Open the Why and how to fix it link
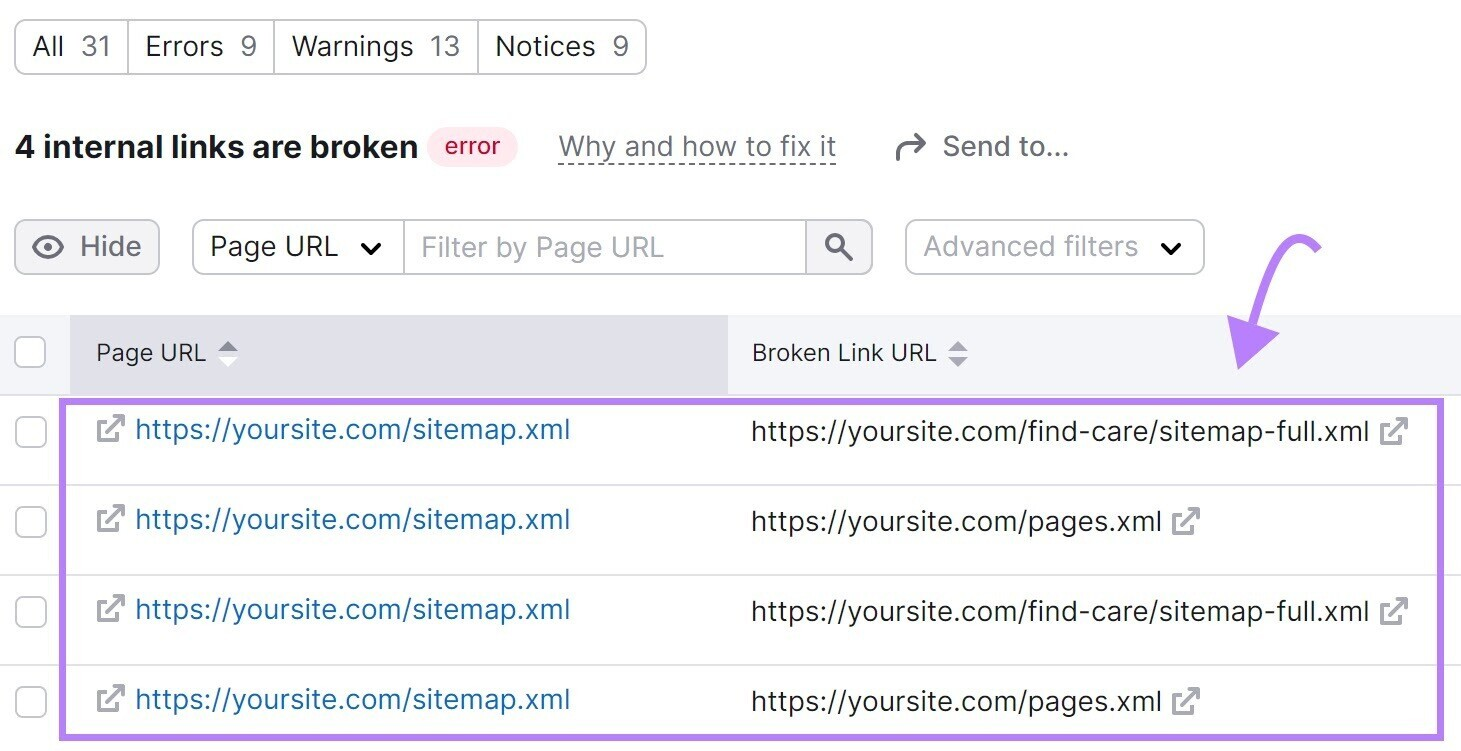The height and width of the screenshot is (751, 1461). click(x=696, y=146)
